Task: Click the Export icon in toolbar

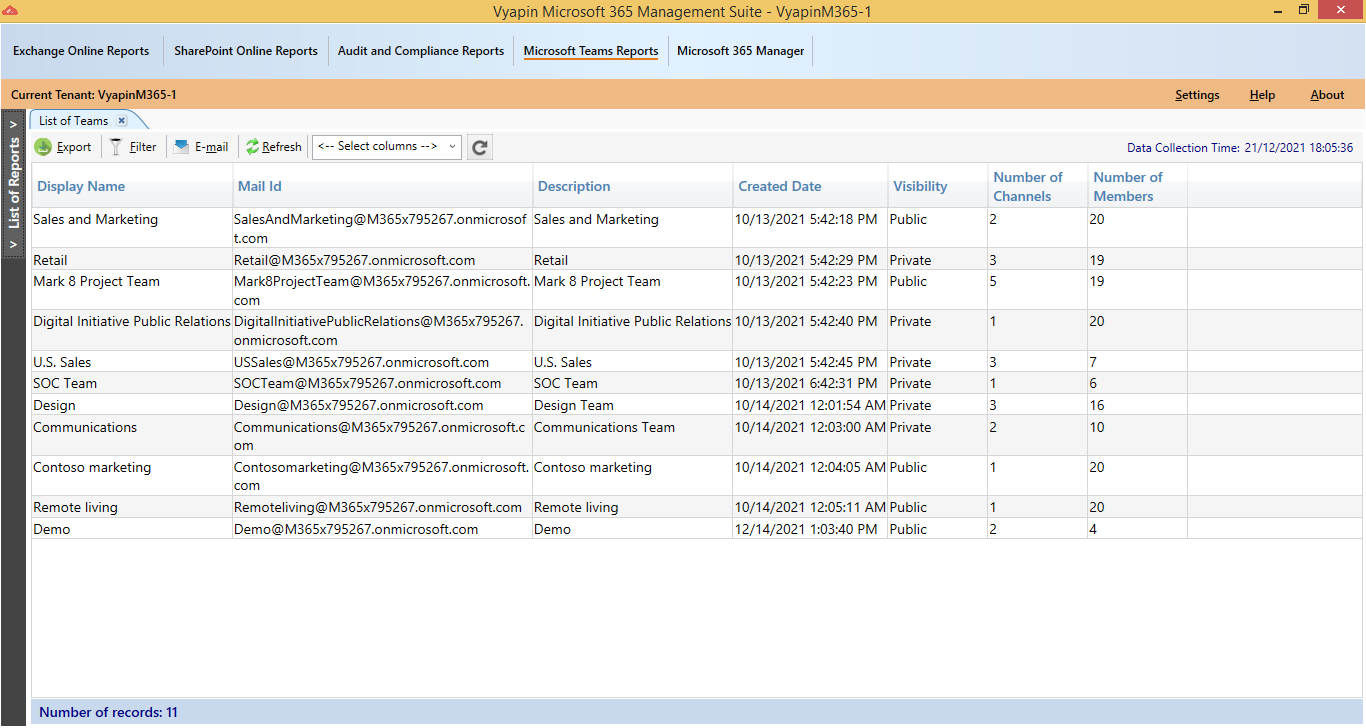Action: [43, 147]
